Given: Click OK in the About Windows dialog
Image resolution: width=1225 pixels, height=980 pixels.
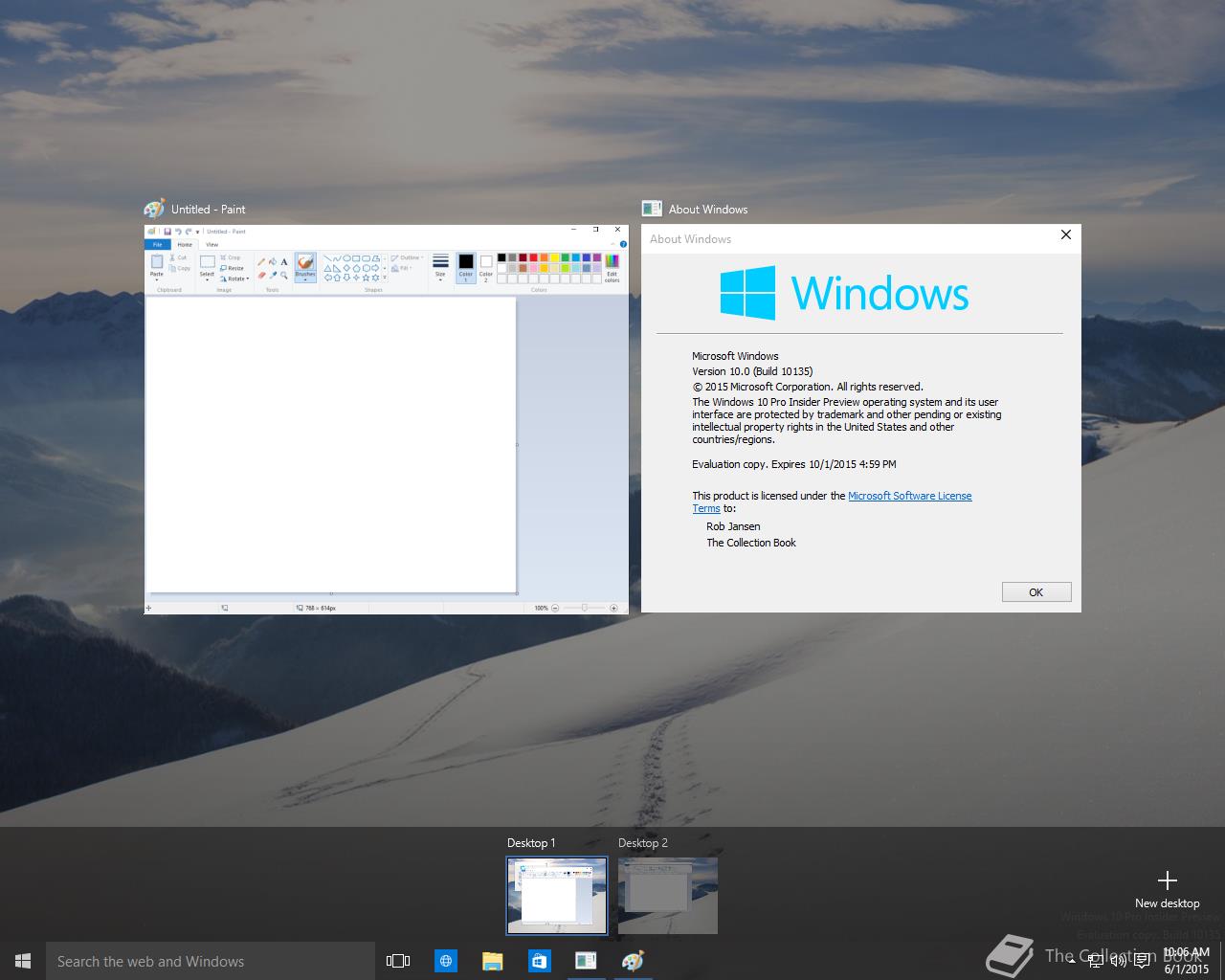Looking at the screenshot, I should coord(1036,592).
